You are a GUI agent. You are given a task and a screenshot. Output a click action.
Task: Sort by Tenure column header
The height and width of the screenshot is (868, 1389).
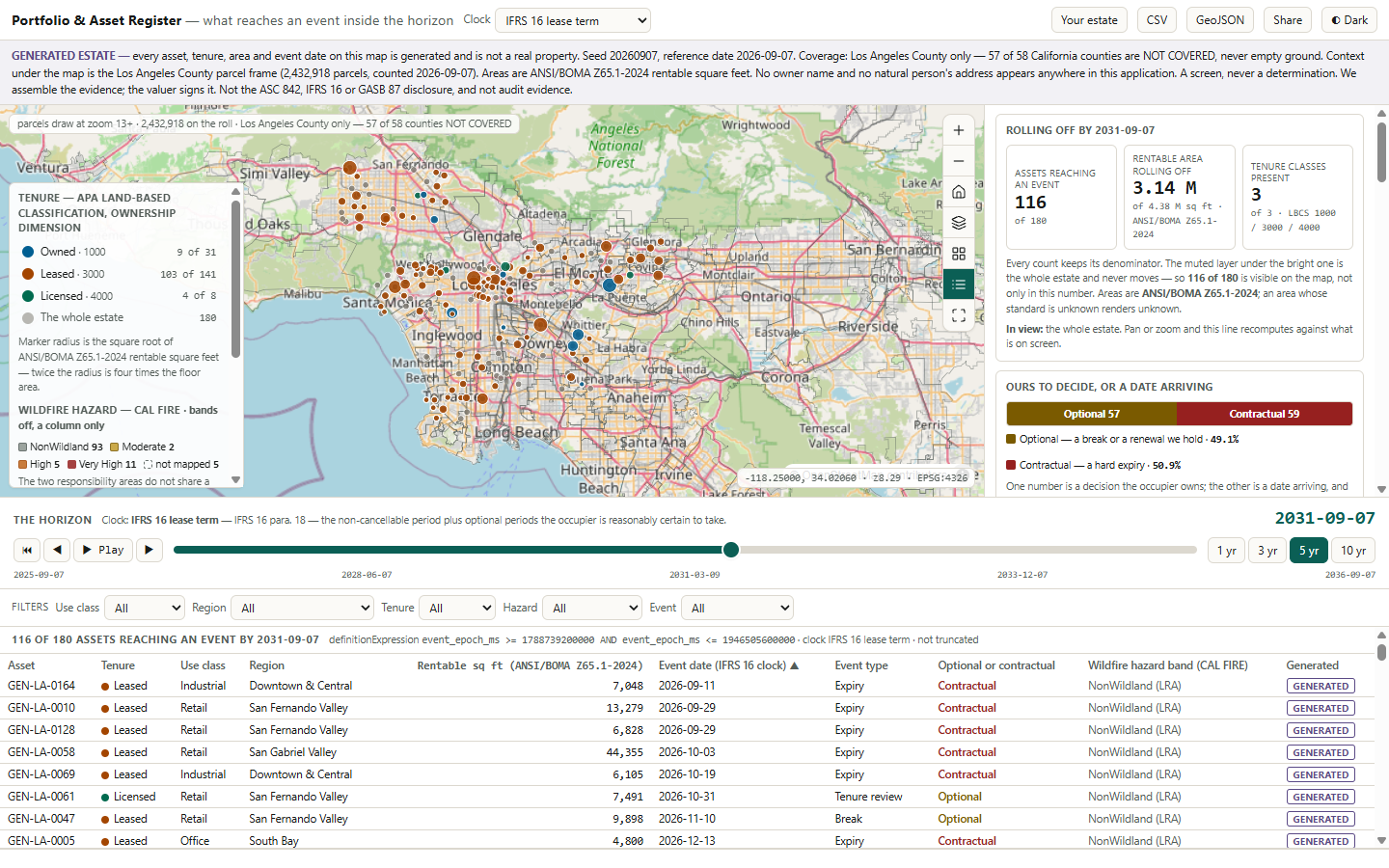[x=118, y=665]
